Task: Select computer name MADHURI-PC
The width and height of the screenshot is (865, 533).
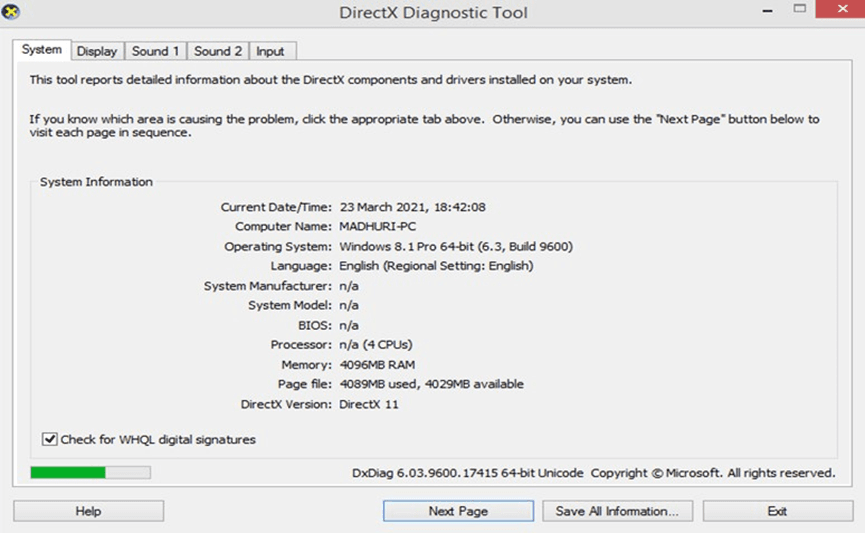Action: (378, 227)
